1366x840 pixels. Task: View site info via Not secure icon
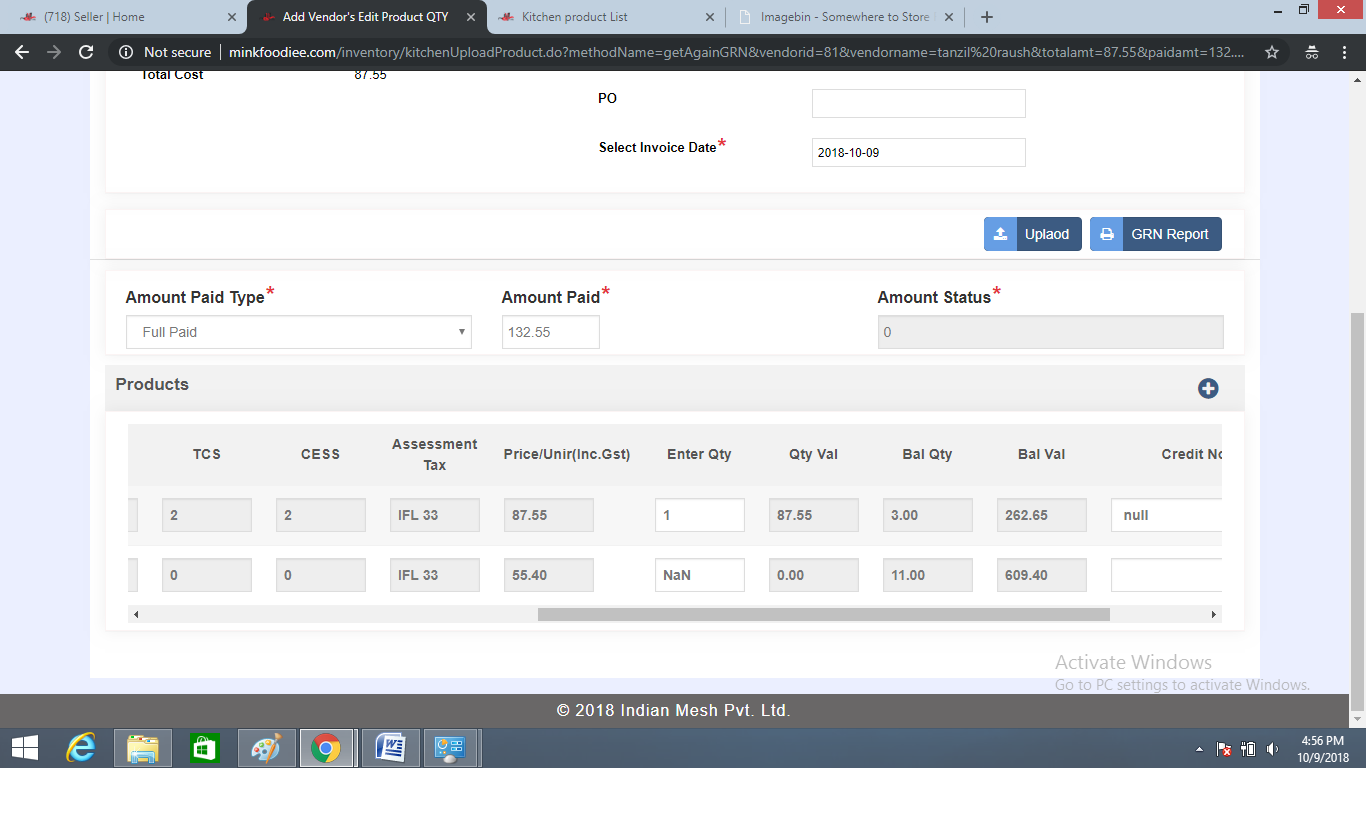[126, 52]
